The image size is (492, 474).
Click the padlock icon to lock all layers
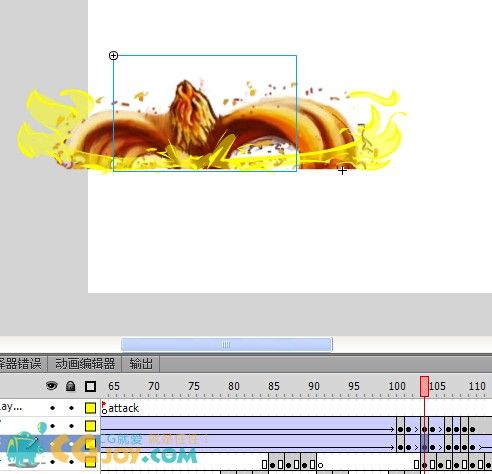[x=70, y=386]
